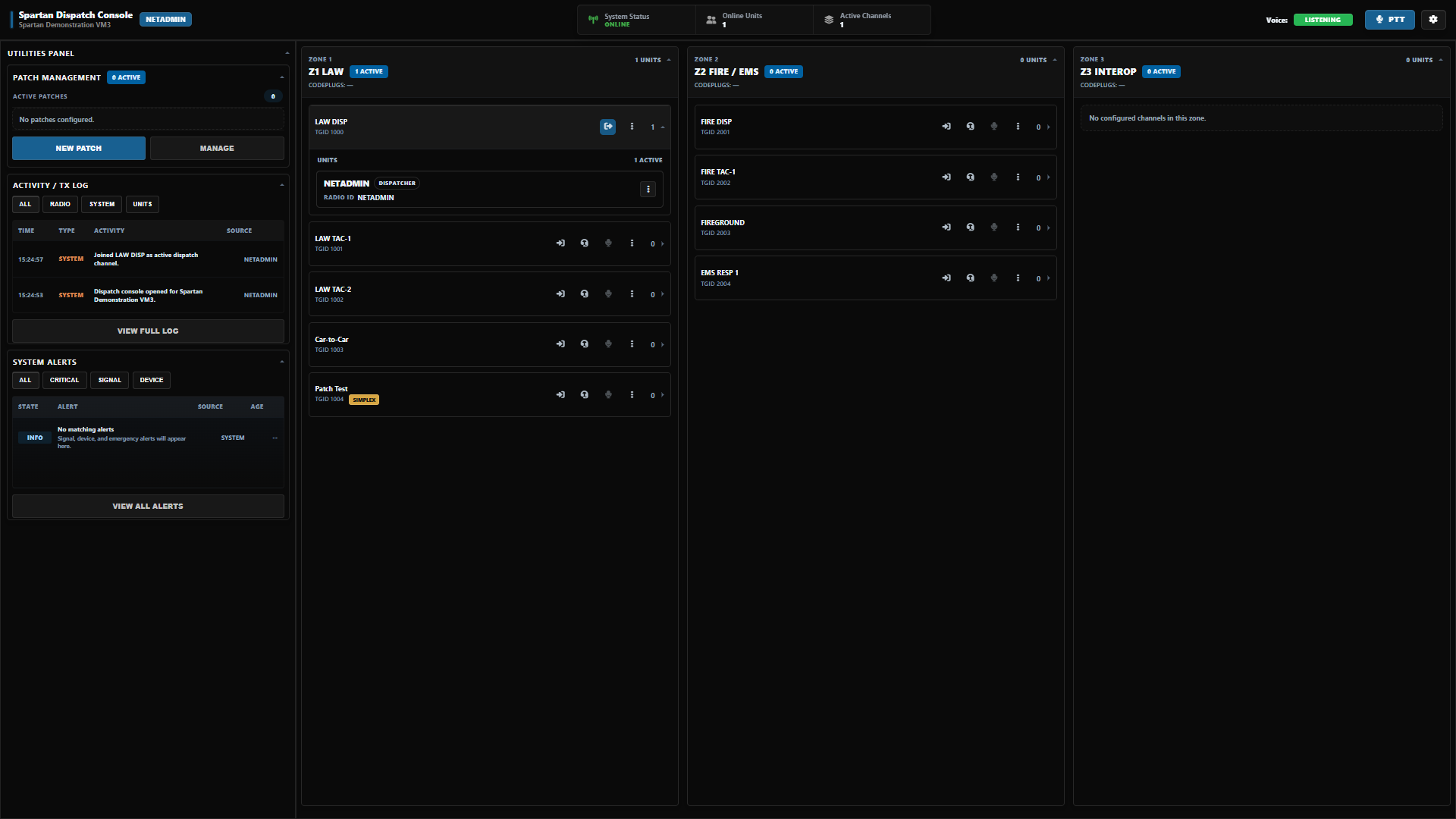This screenshot has height=819, width=1456.
Task: Click VIEW FULL LOG
Action: click(148, 331)
